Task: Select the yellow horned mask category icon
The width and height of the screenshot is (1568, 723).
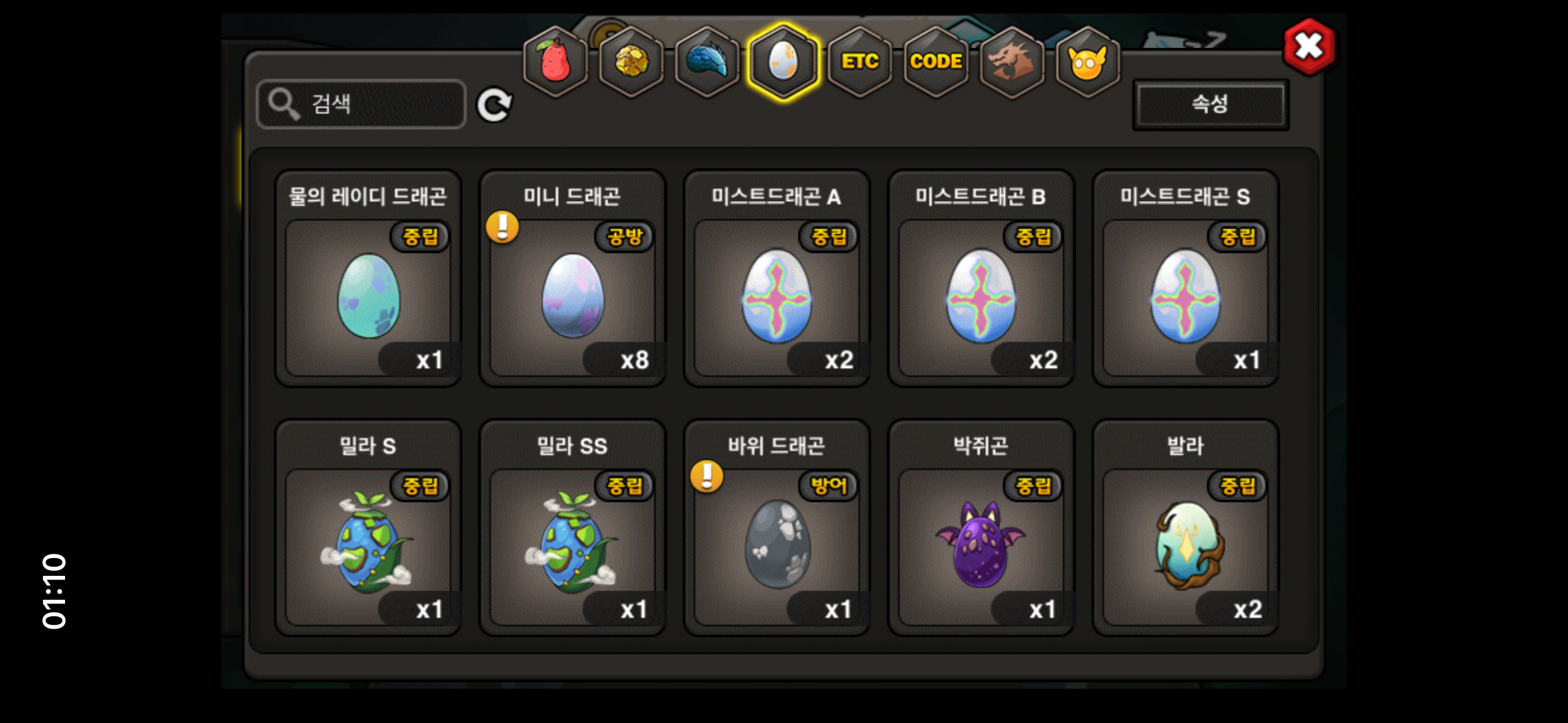Action: (x=1088, y=62)
